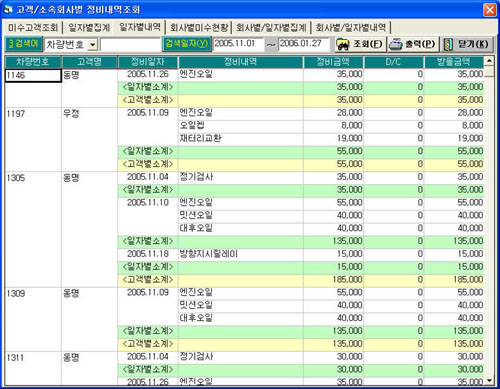Image resolution: width=500 pixels, height=389 pixels.
Task: Click the 28,000 받을금액 cell
Action: coord(454,113)
